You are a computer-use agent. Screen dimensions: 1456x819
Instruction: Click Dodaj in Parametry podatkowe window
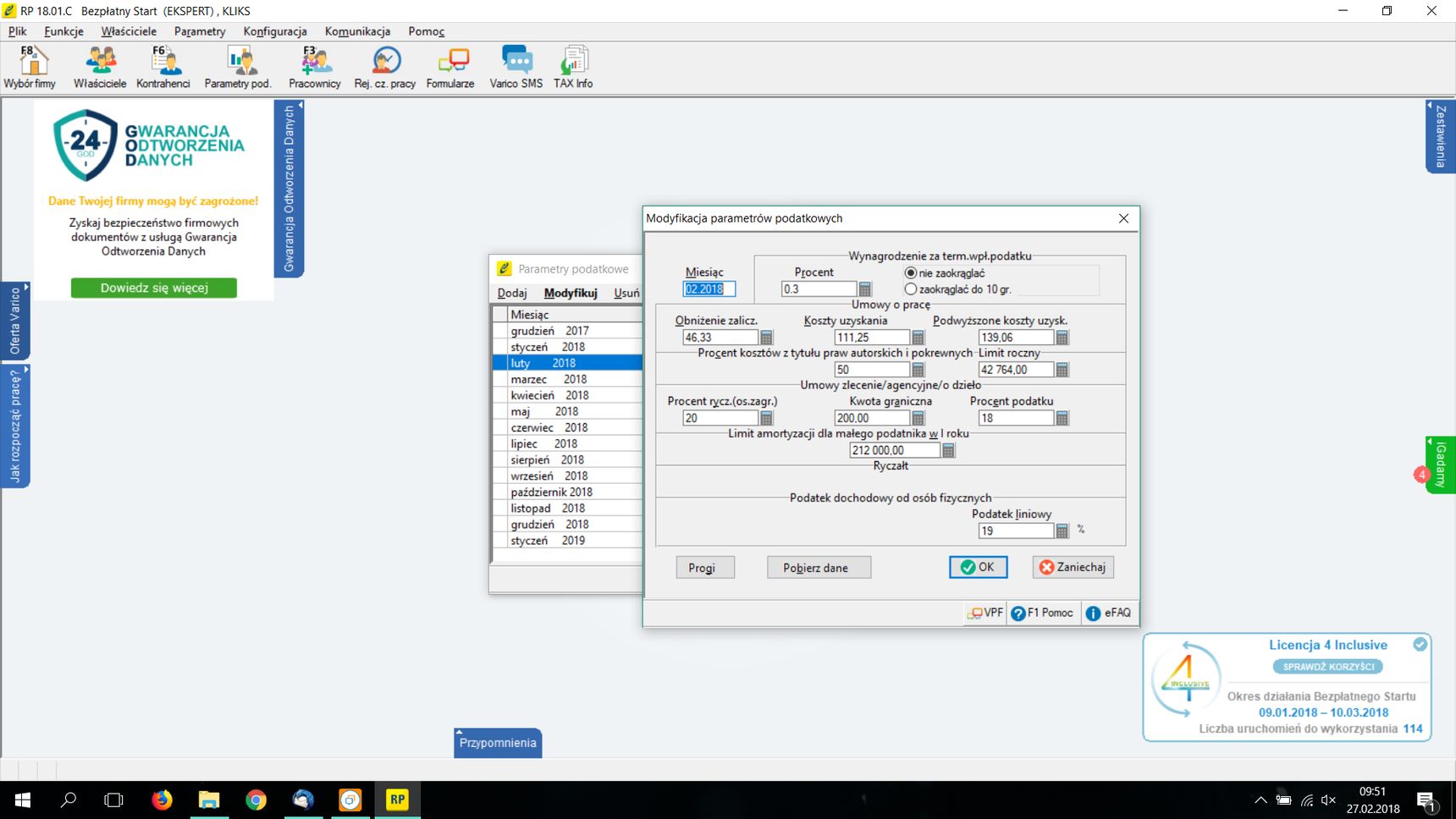512,293
